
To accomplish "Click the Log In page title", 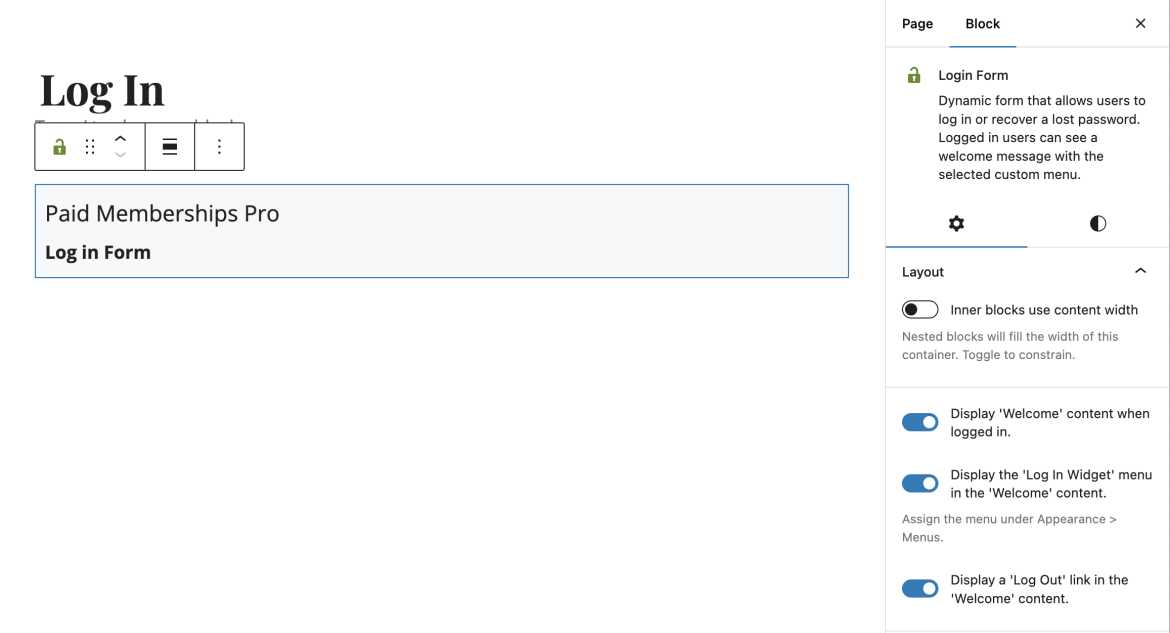I will [101, 90].
